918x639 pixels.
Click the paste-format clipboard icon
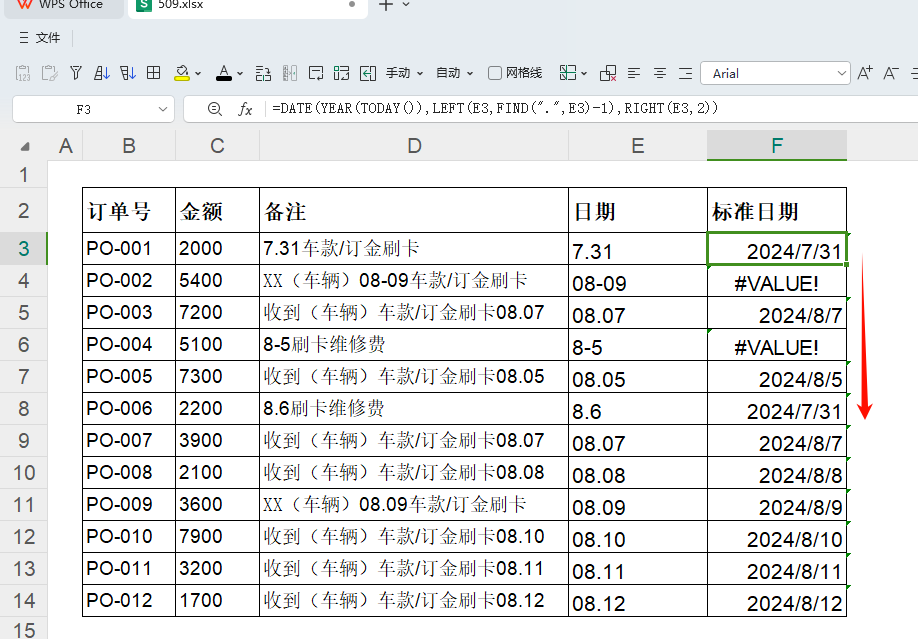tap(50, 73)
